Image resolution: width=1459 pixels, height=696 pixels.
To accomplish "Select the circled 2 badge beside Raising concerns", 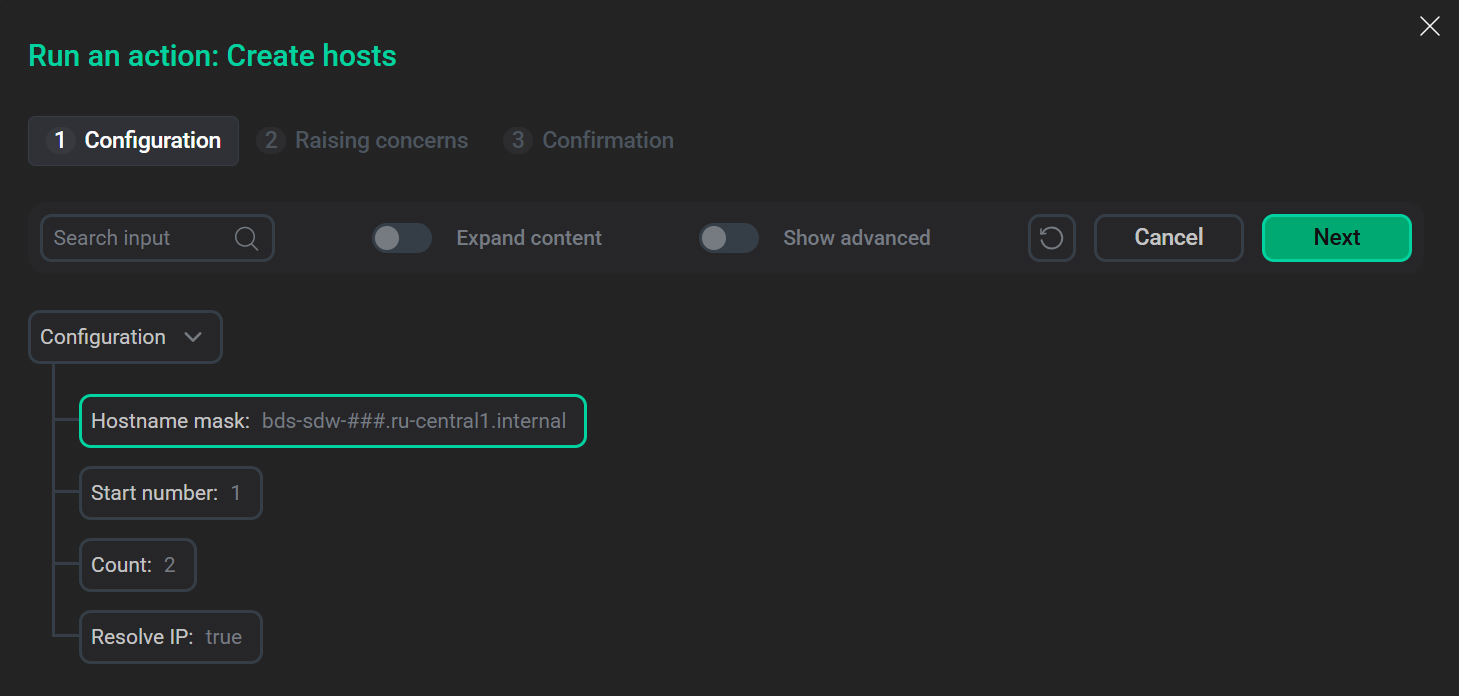I will pos(271,140).
